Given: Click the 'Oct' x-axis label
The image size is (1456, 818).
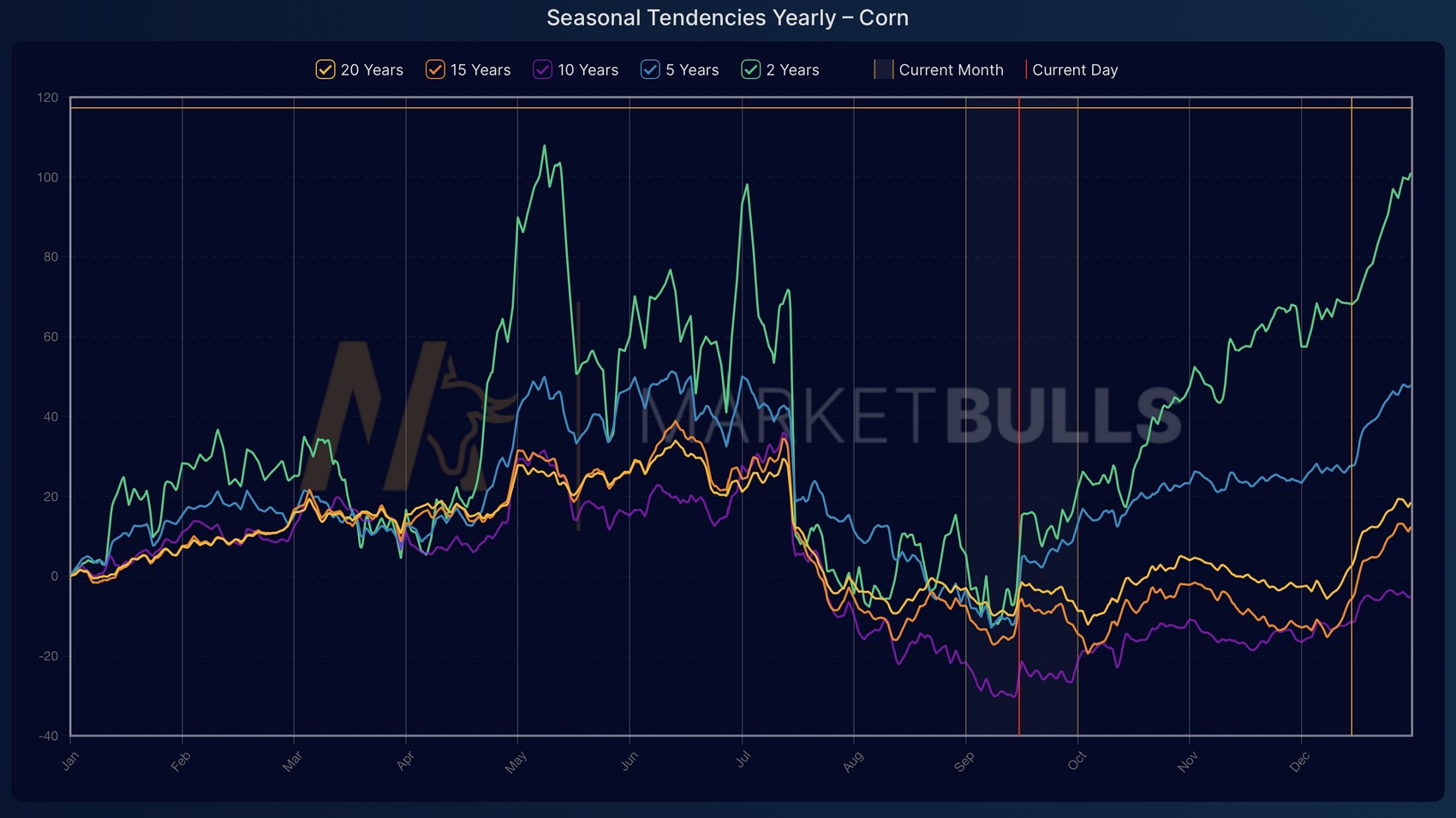Looking at the screenshot, I should click(1077, 761).
